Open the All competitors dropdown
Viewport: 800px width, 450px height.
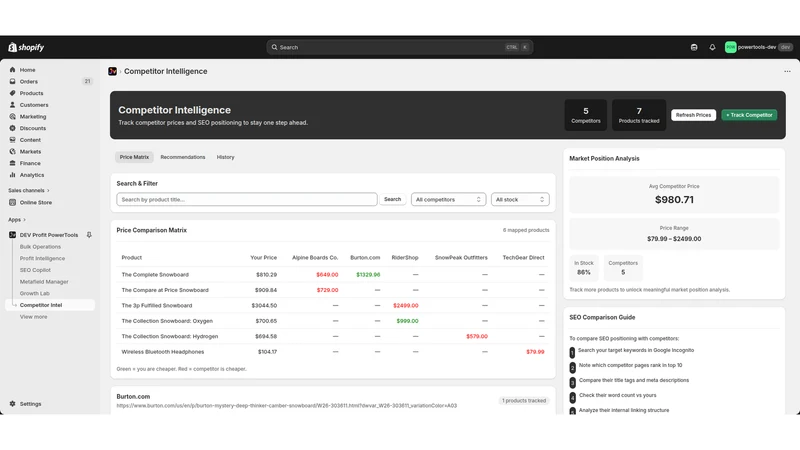point(448,199)
